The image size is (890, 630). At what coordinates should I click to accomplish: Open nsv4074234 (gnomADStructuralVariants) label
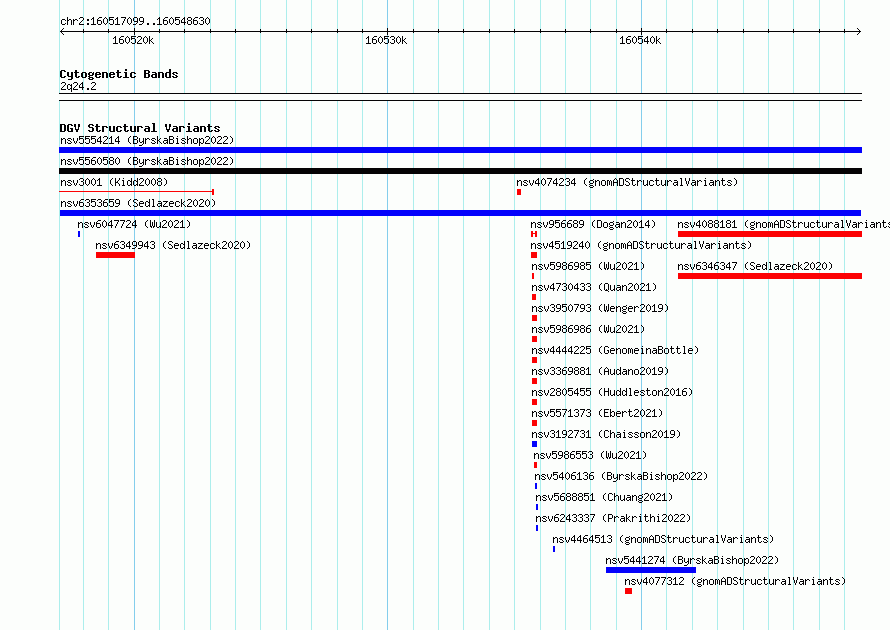point(627,182)
